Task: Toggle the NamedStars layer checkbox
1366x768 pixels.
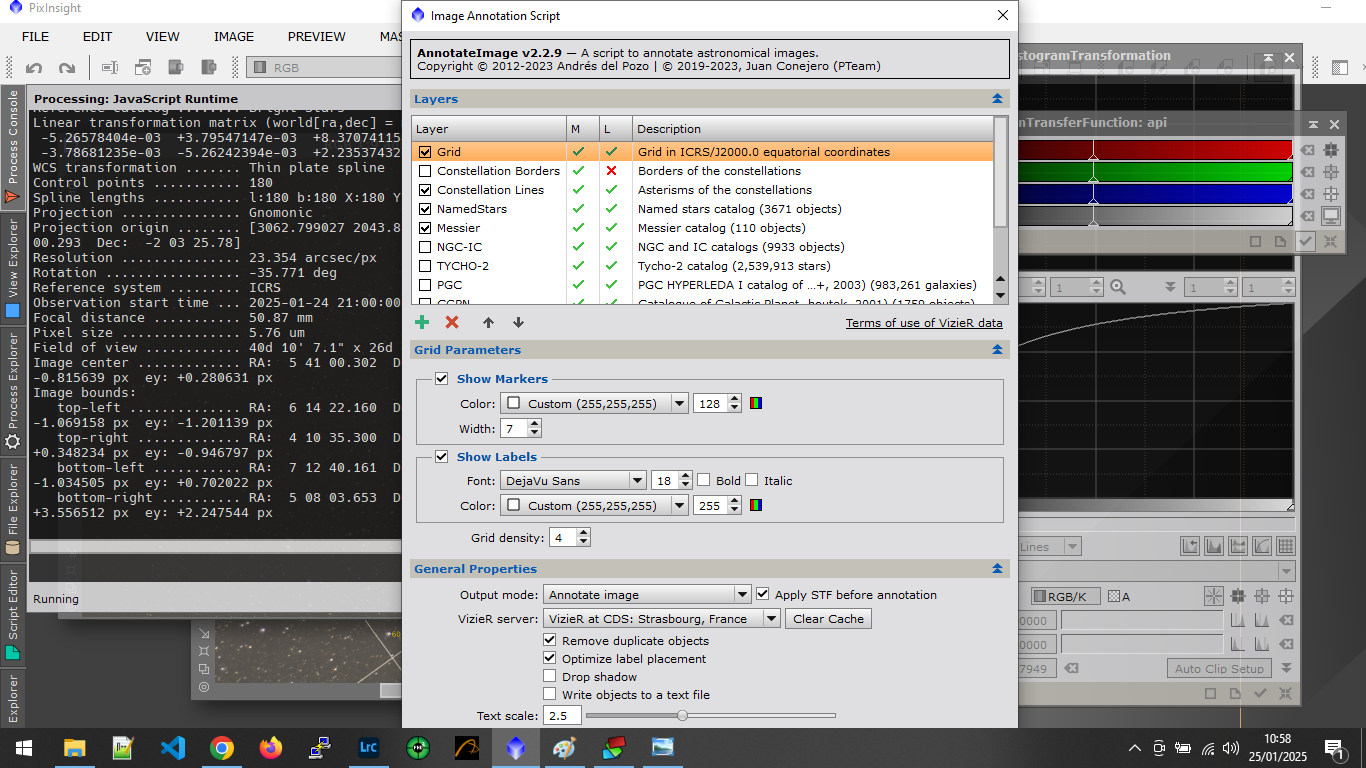Action: pyautogui.click(x=426, y=209)
